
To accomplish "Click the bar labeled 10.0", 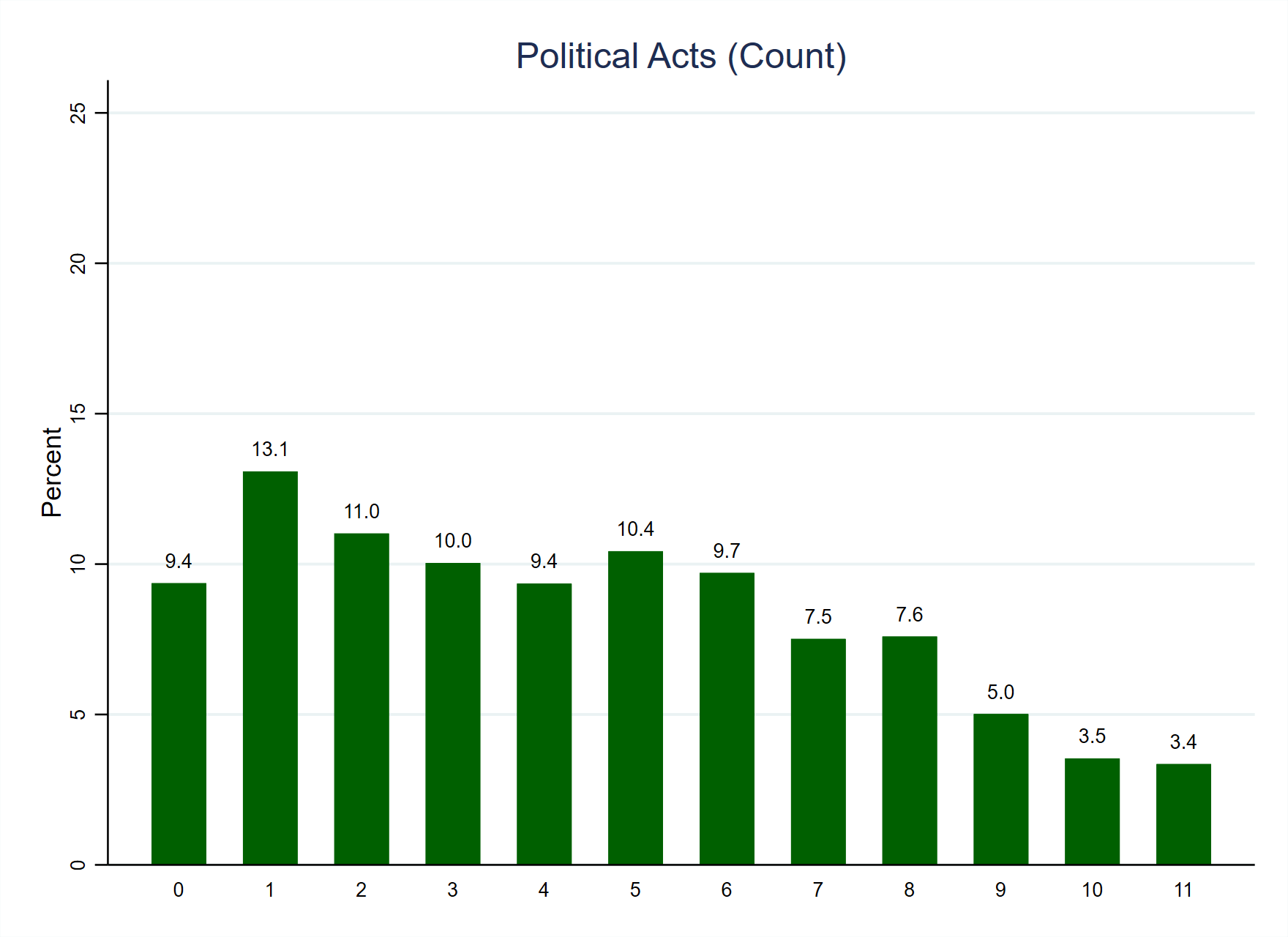I will tap(453, 714).
